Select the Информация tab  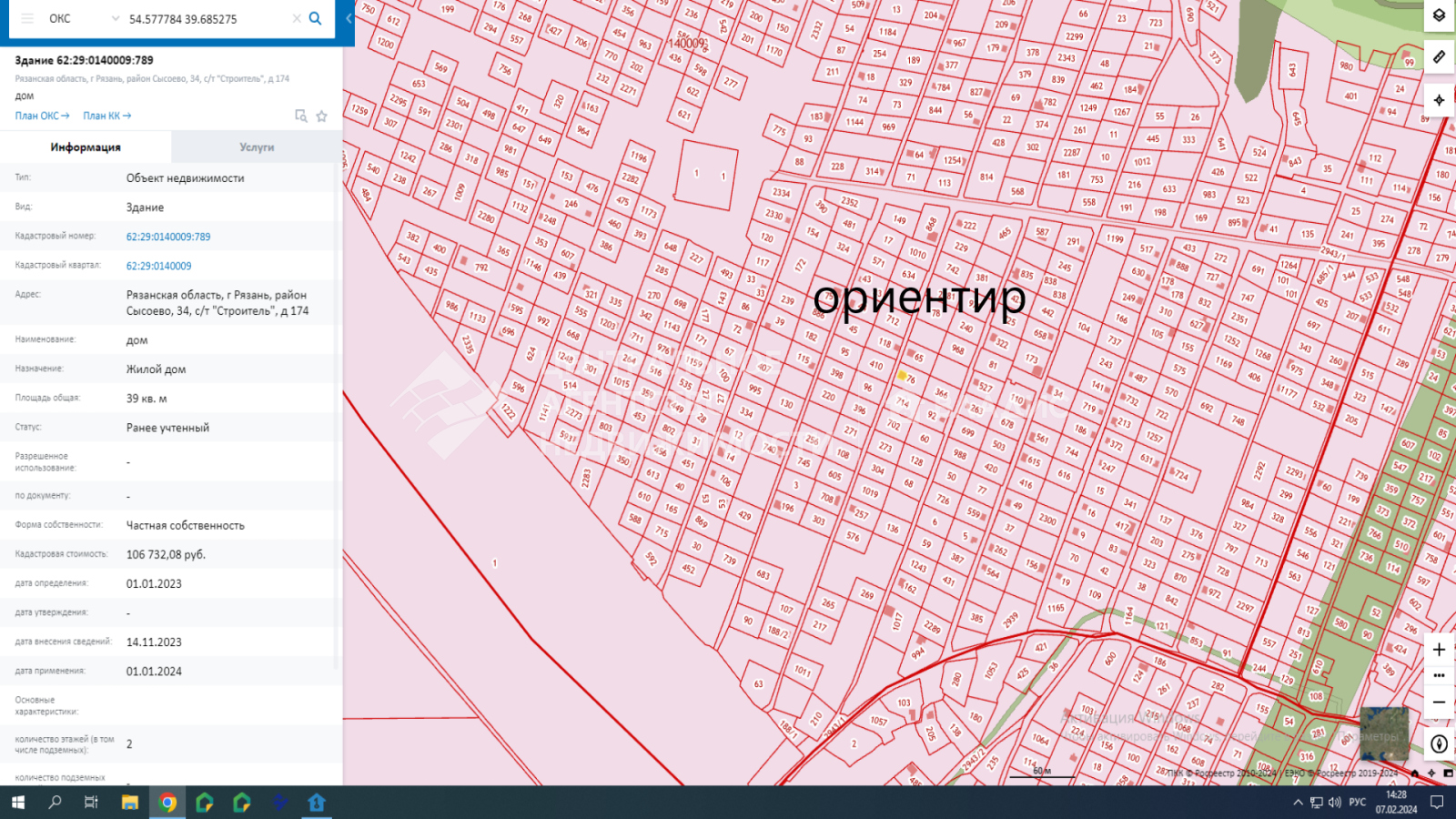point(86,147)
